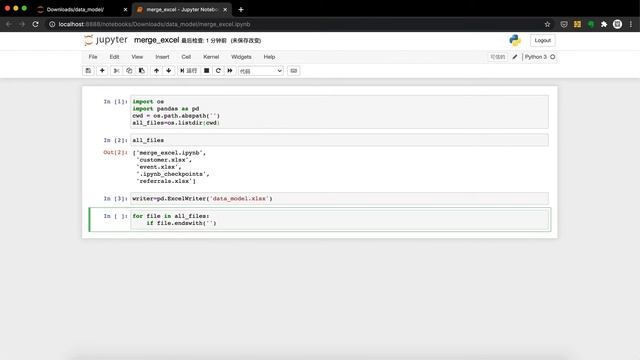The width and height of the screenshot is (640, 360).
Task: Click the browser profile avatar
Action: click(618, 24)
